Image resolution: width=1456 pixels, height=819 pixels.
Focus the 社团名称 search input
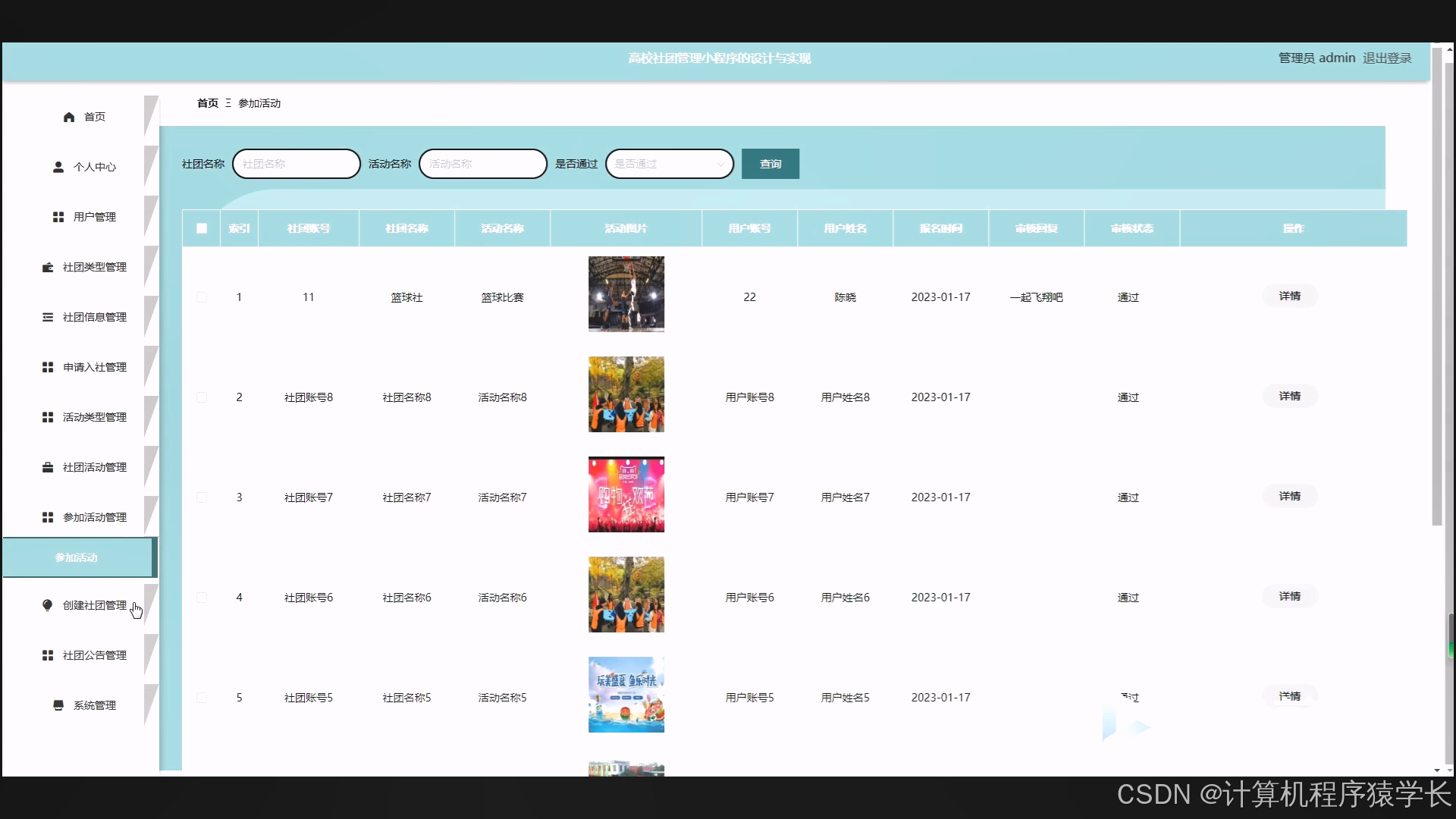(x=297, y=164)
